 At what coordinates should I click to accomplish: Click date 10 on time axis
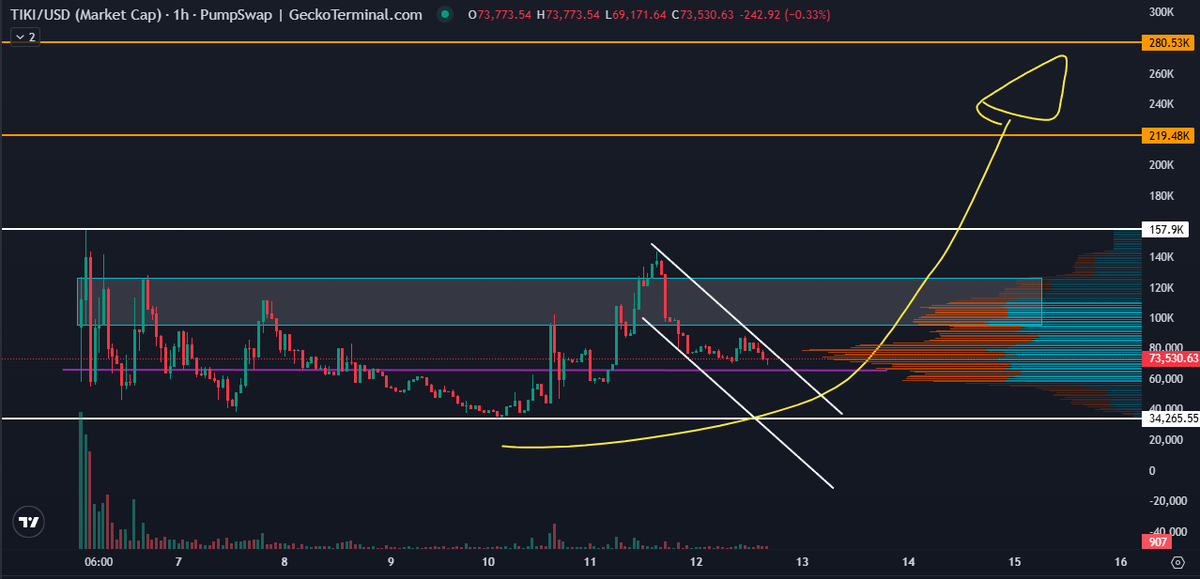tap(487, 563)
